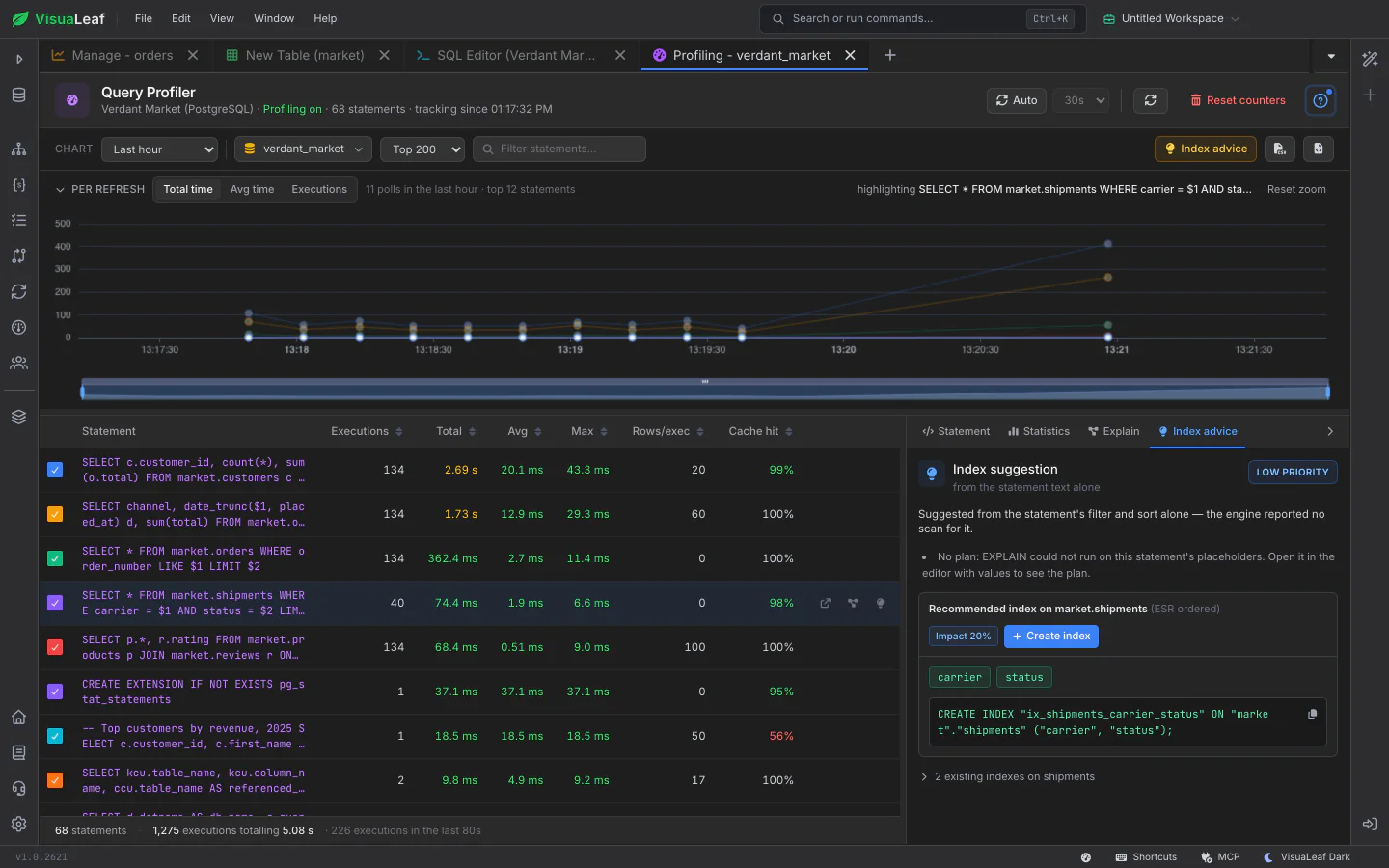Toggle checkbox for market.shipments carrier statement

tap(55, 604)
